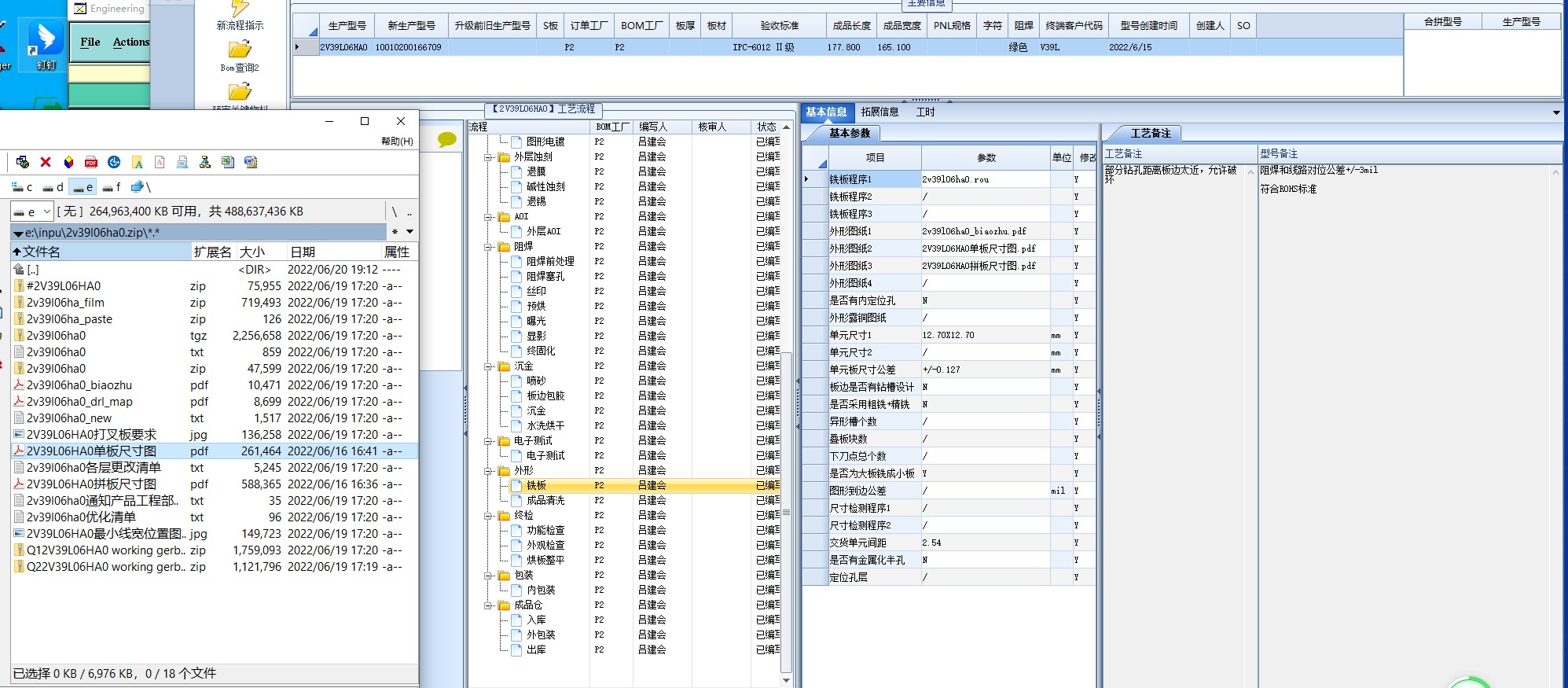Click the blue circular arrows icon in toolbar
This screenshot has height=688, width=1568.
click(114, 162)
